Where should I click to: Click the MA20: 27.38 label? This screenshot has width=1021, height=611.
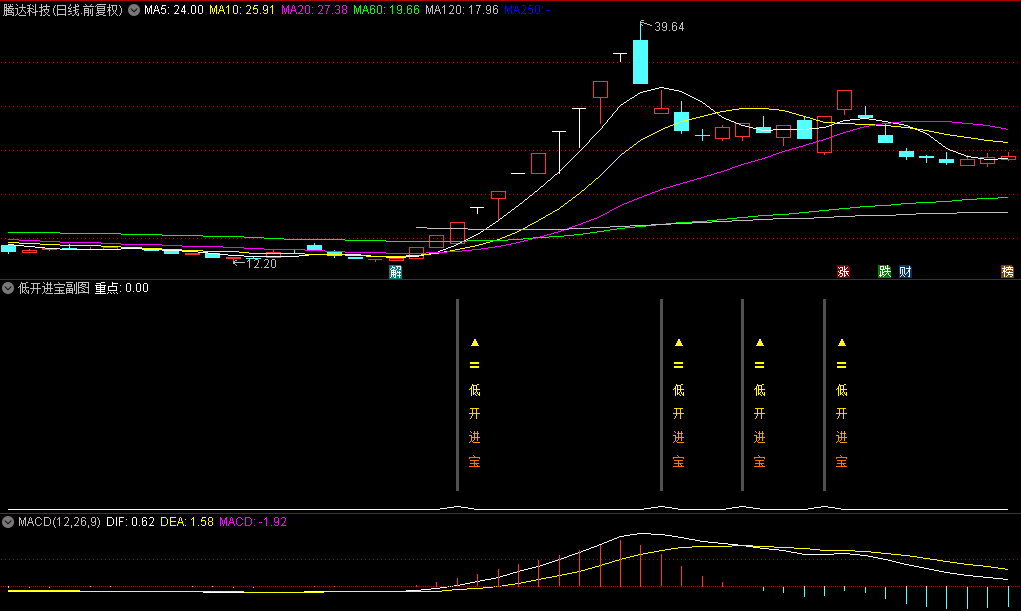(314, 10)
